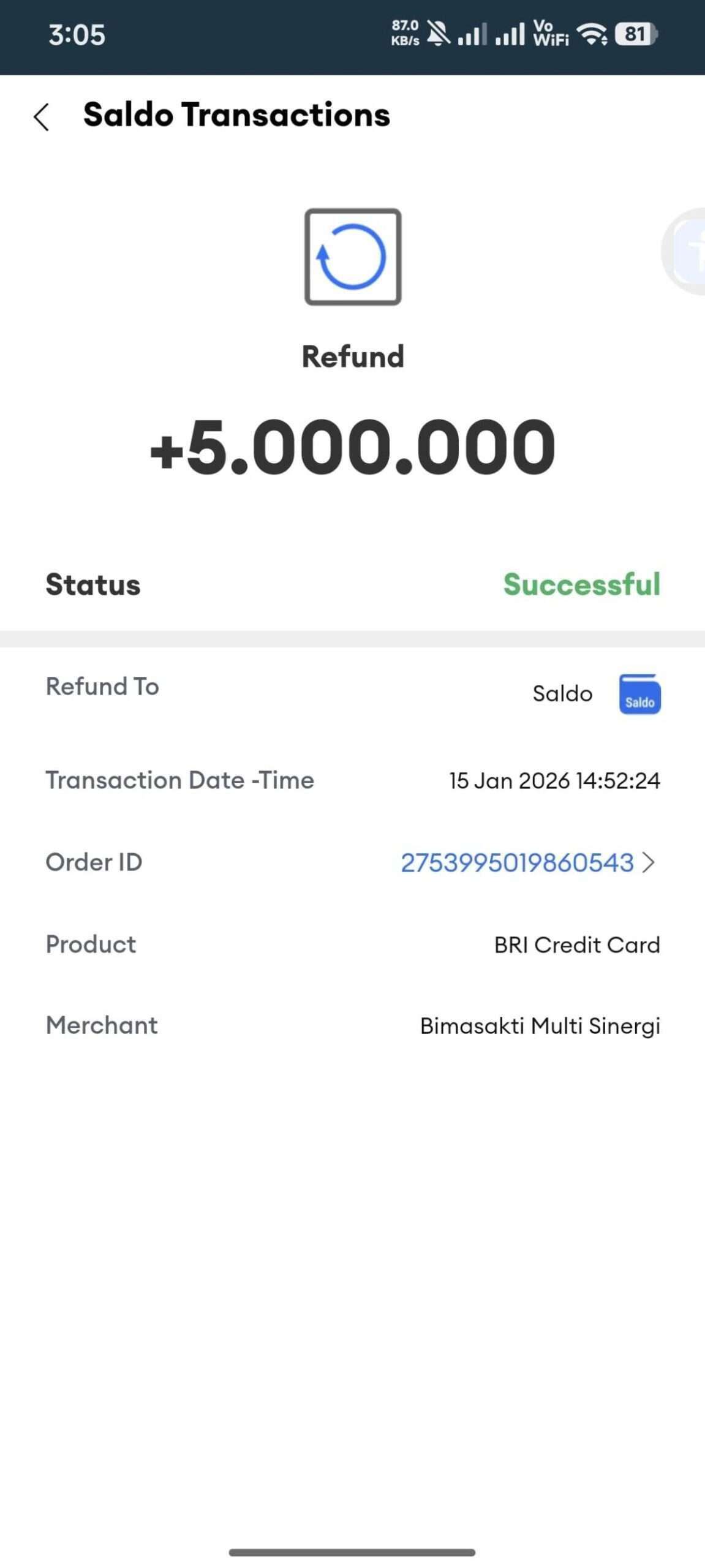This screenshot has width=705, height=1568.
Task: Open Order ID 2753995019860543 link
Action: (516, 862)
